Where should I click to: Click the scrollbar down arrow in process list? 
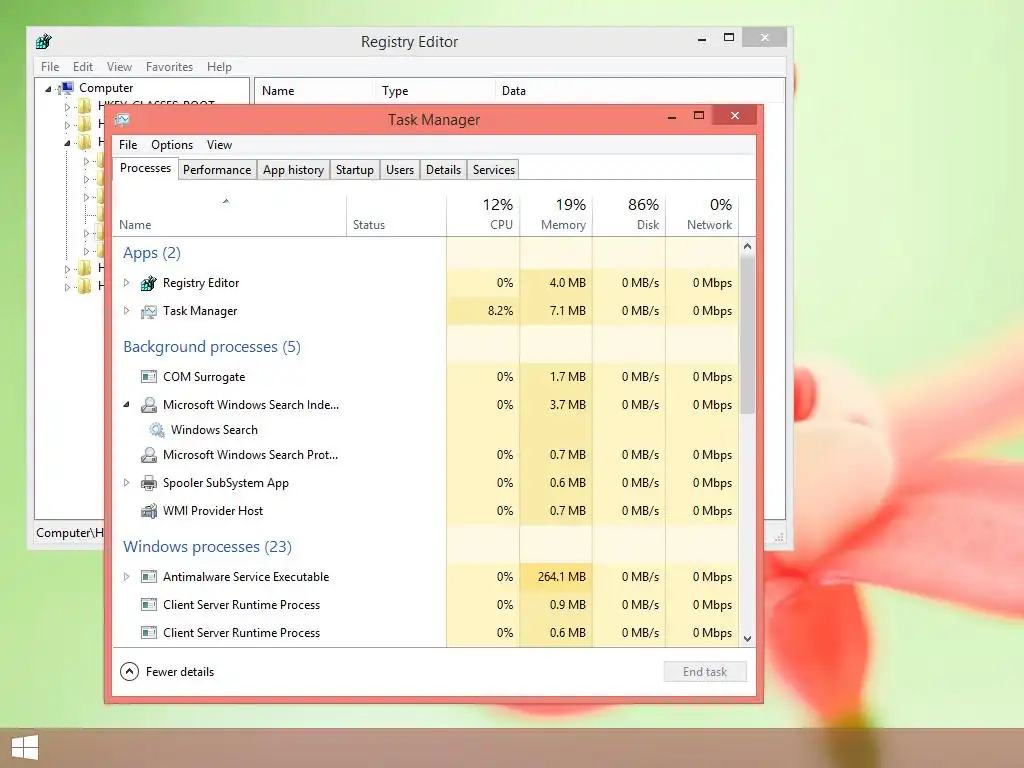(x=748, y=639)
